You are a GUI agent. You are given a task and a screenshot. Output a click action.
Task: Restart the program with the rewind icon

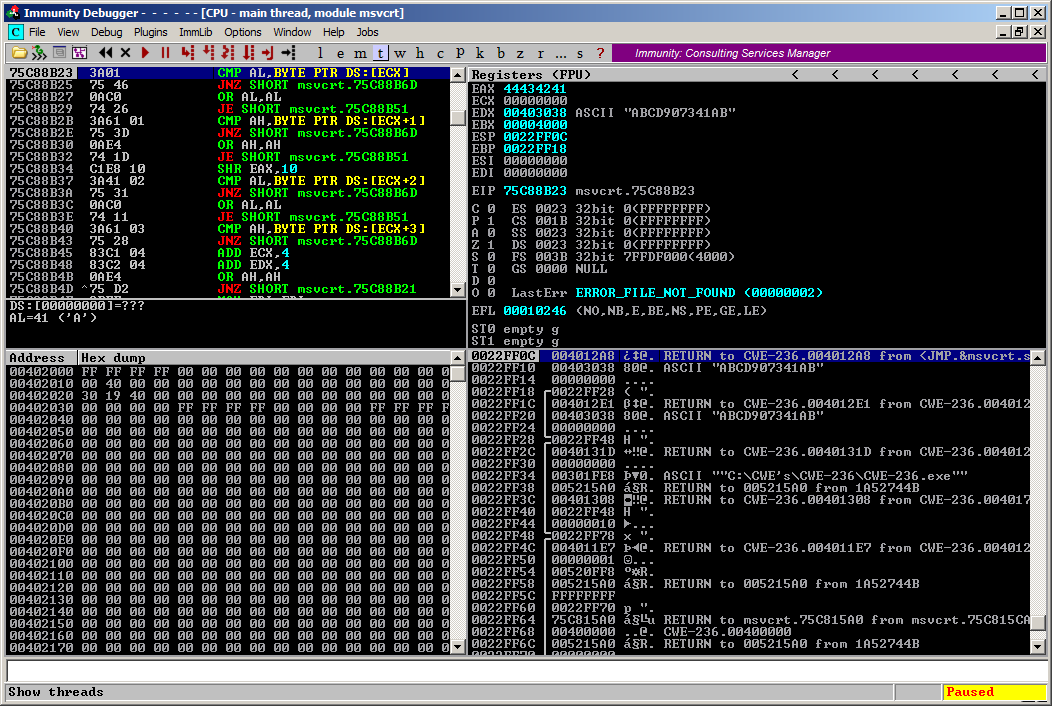(x=106, y=53)
